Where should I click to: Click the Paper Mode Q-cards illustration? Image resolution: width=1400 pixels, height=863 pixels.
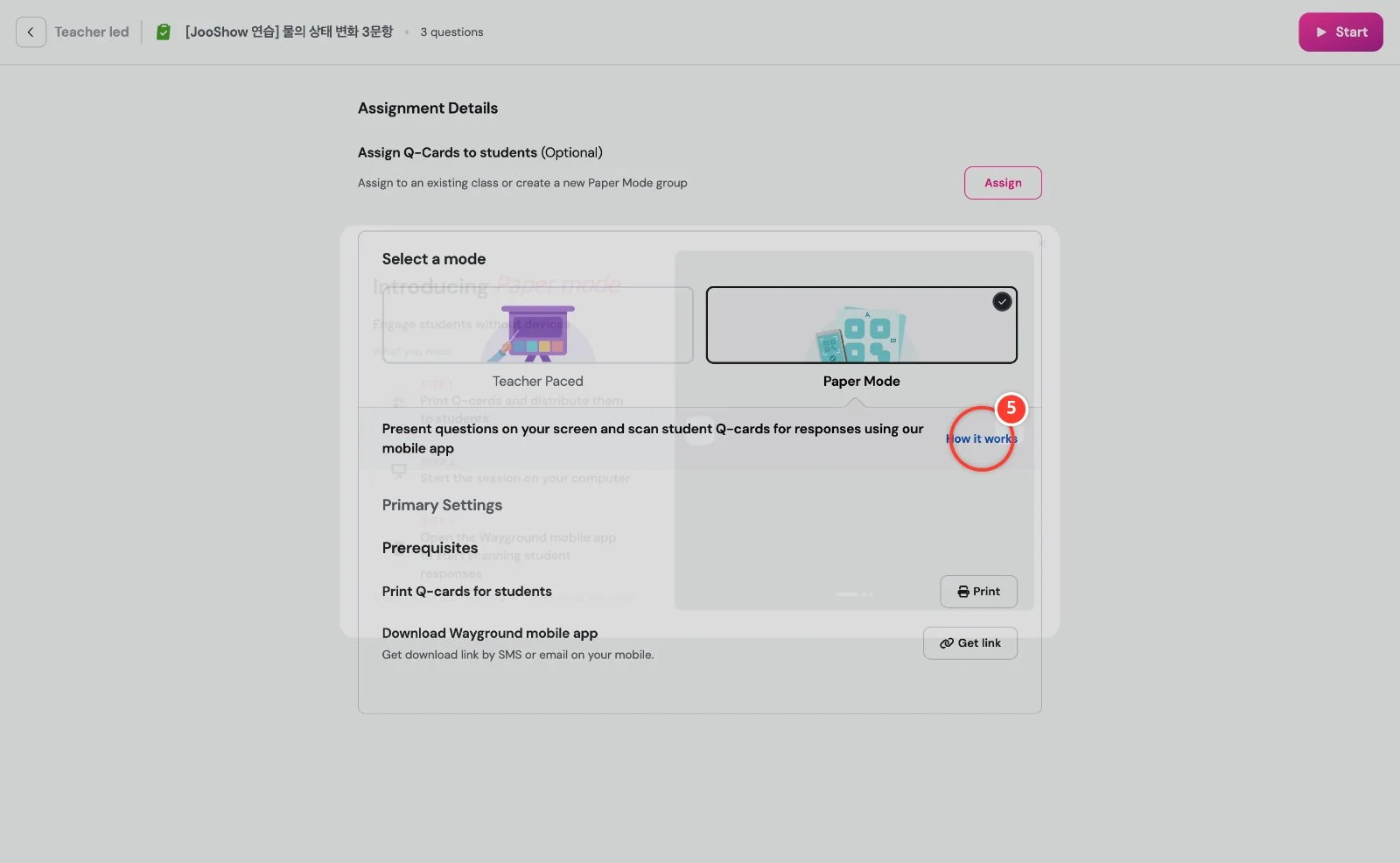(x=861, y=335)
